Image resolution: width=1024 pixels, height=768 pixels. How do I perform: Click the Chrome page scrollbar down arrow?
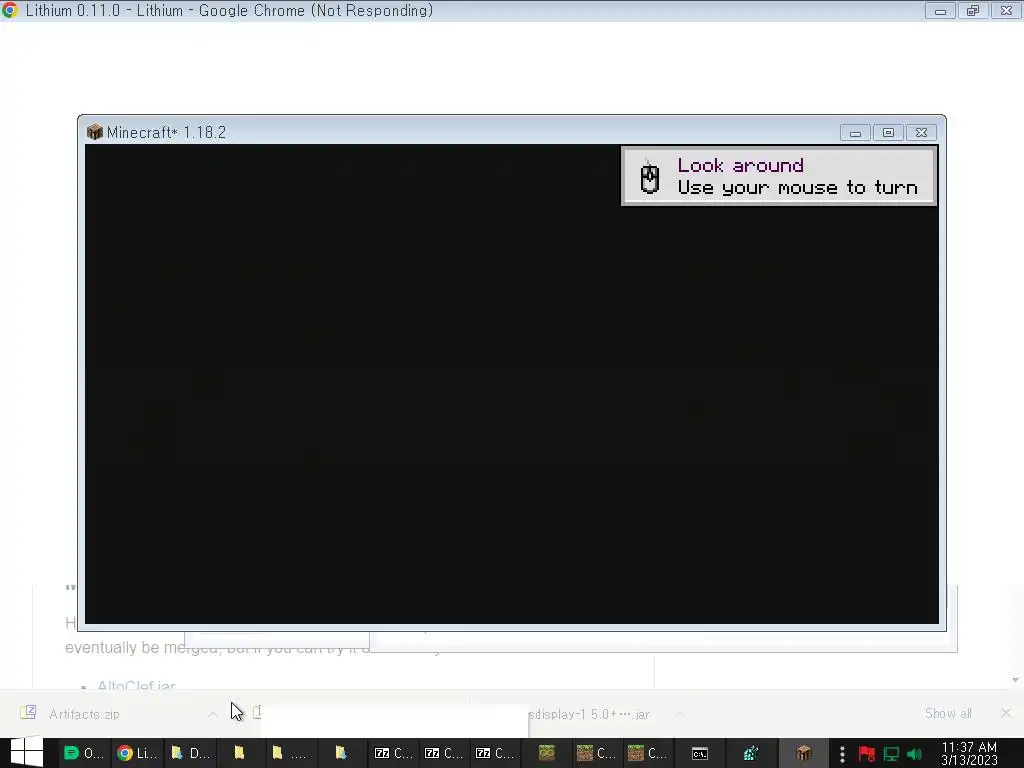(x=1016, y=680)
